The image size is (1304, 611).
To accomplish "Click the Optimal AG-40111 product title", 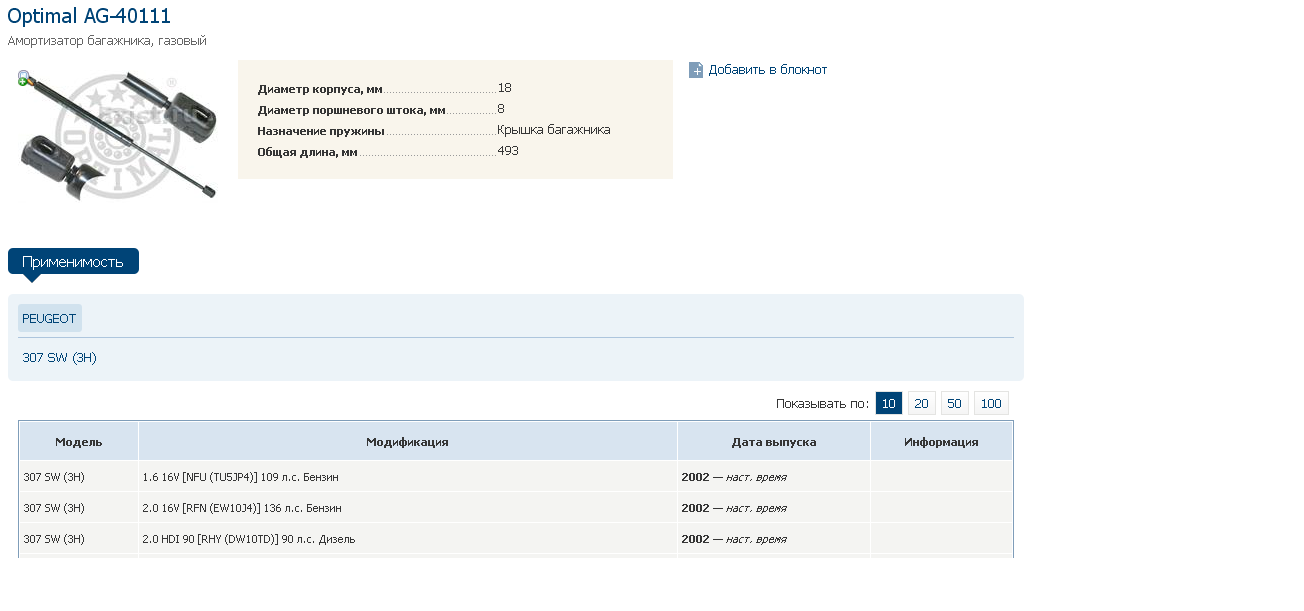I will (x=89, y=16).
